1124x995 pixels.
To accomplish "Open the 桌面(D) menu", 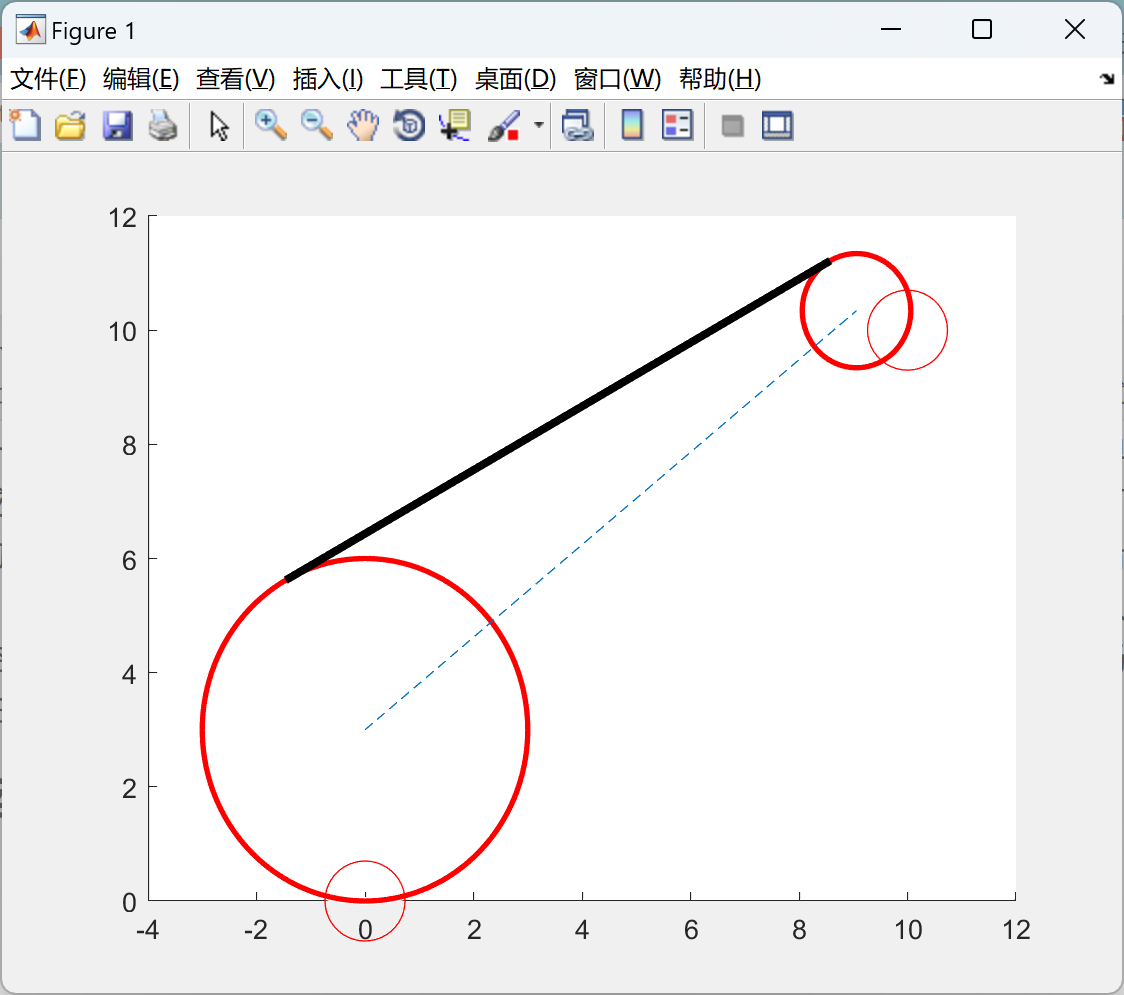I will tap(515, 79).
